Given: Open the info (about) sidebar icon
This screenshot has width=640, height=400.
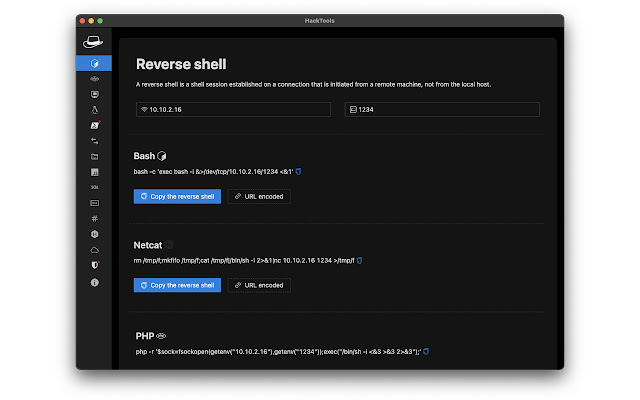Looking at the screenshot, I should pos(94,282).
